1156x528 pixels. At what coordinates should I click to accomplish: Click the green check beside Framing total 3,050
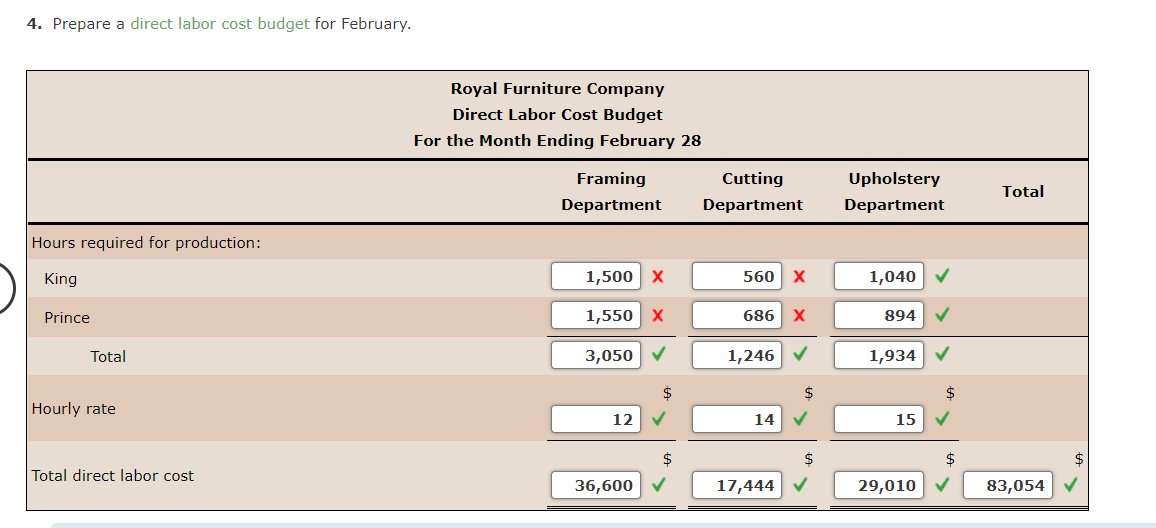click(658, 354)
